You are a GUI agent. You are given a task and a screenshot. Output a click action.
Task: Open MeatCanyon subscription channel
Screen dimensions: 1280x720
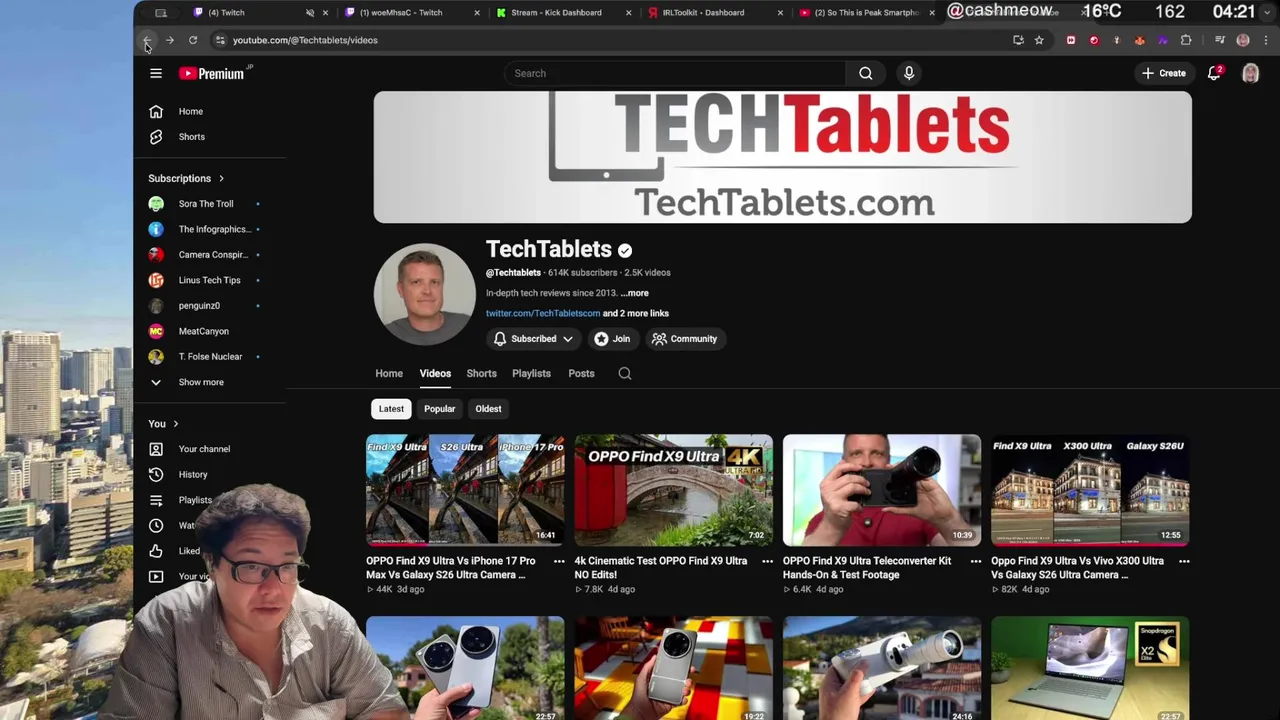[x=205, y=331]
